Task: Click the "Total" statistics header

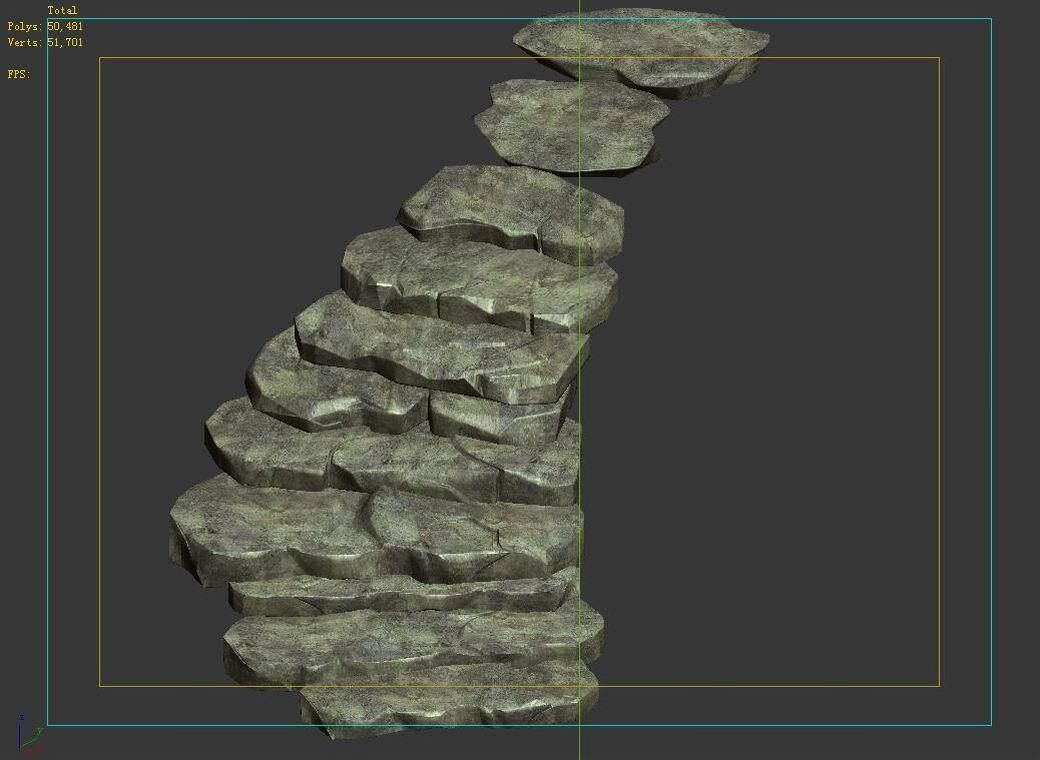Action: tap(62, 10)
